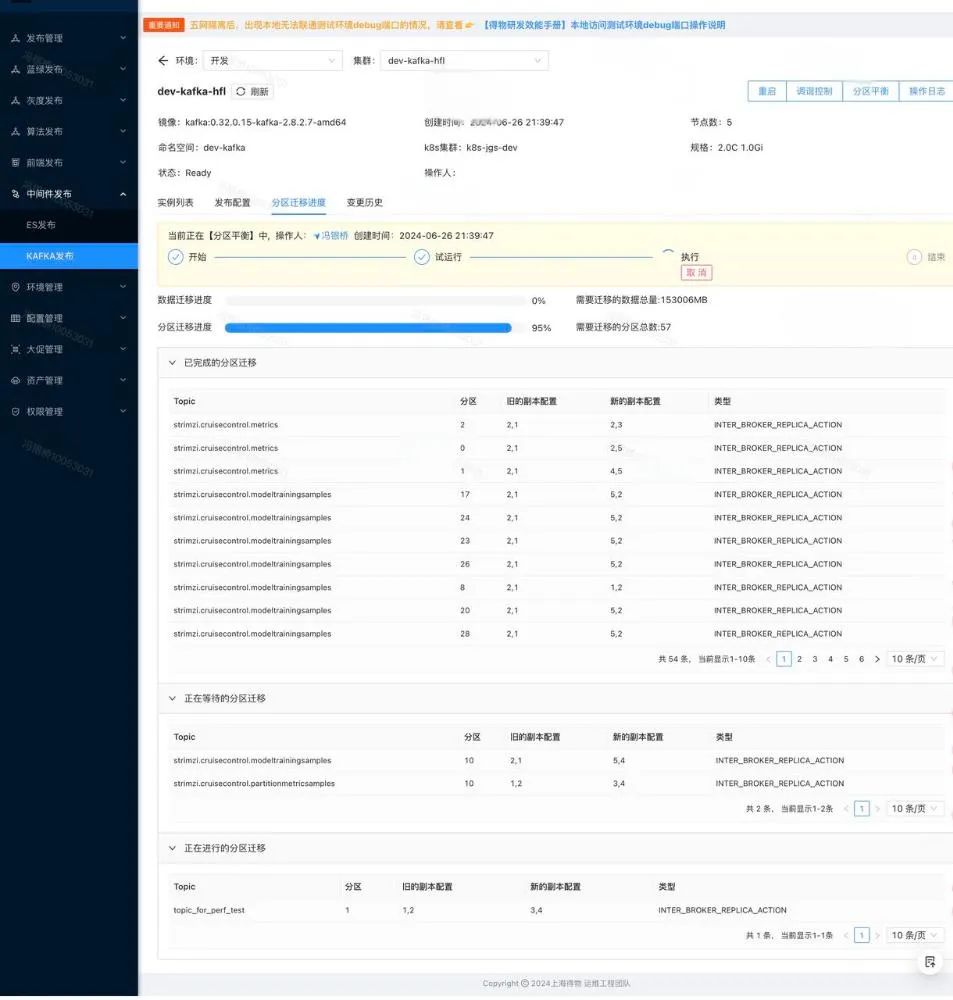953x1000 pixels.
Task: Collapse the 正在等待的分区迁移 section
Action: point(172,698)
